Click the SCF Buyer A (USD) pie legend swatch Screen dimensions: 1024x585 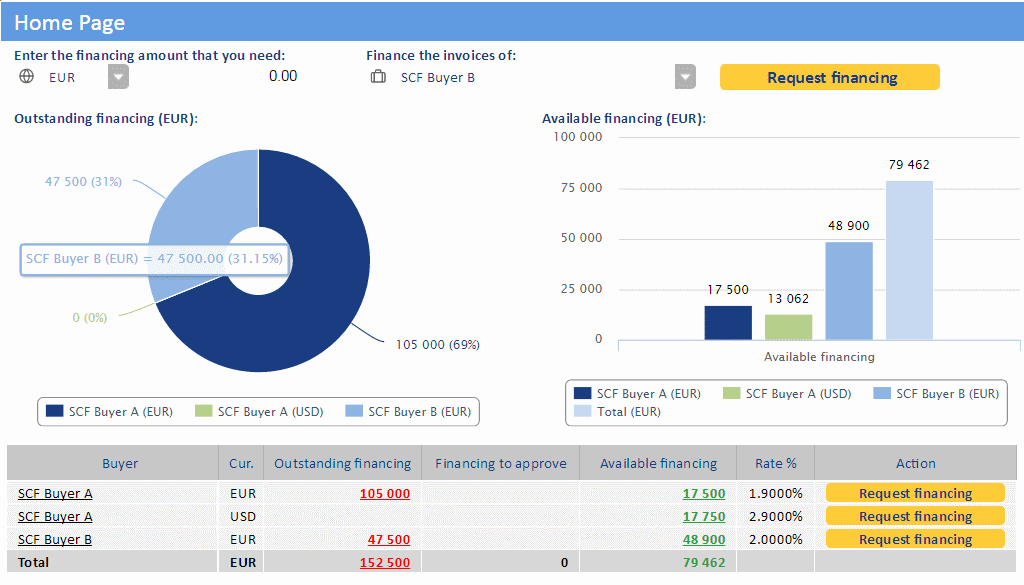pos(204,411)
